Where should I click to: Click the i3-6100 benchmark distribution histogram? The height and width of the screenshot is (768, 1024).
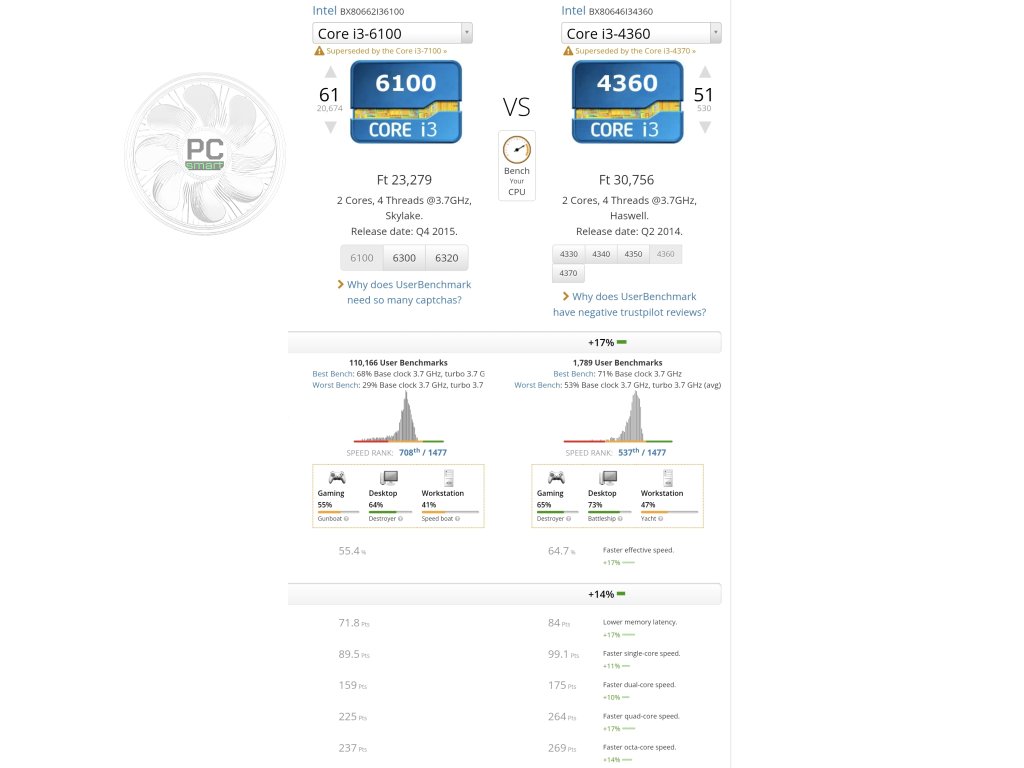398,417
